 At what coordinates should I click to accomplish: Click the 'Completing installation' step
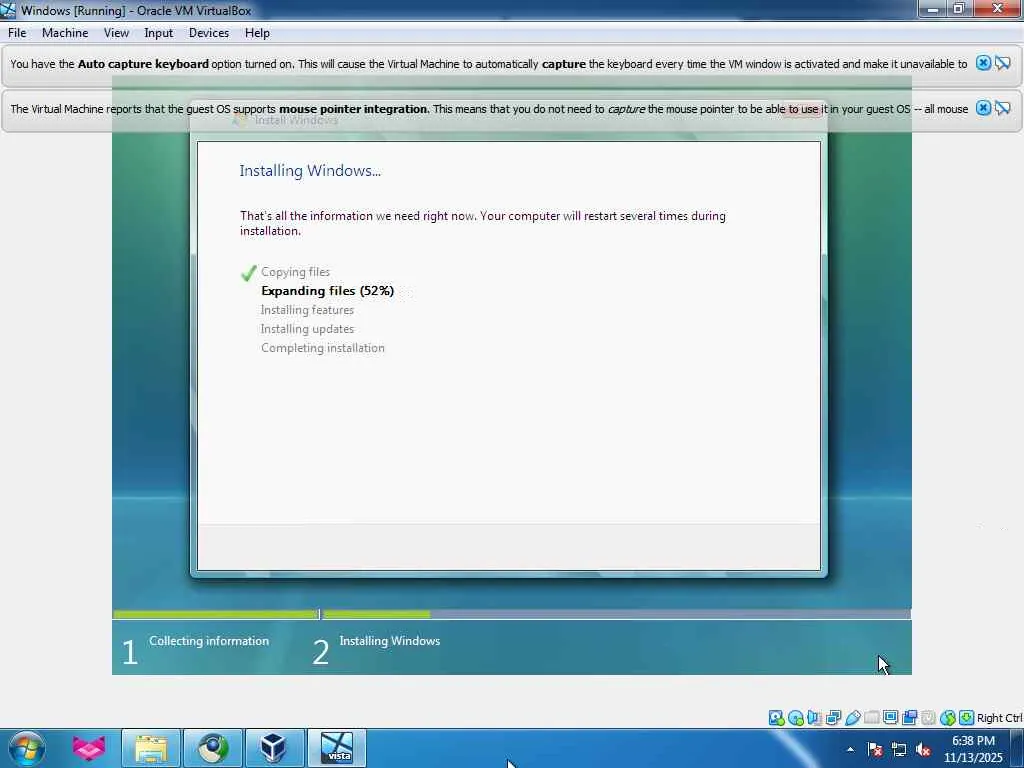(323, 348)
